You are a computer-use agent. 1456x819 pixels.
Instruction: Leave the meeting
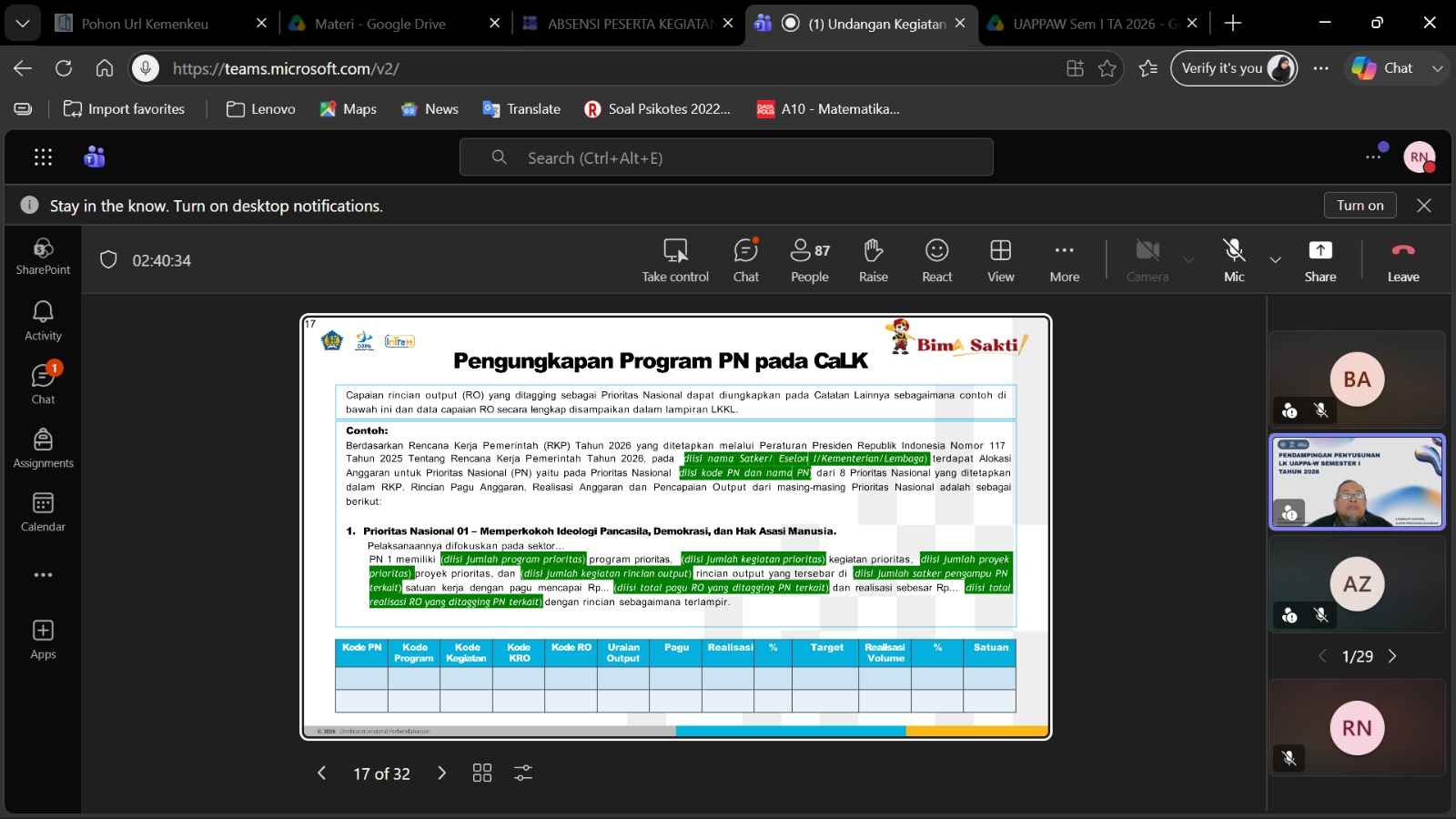[1403, 260]
